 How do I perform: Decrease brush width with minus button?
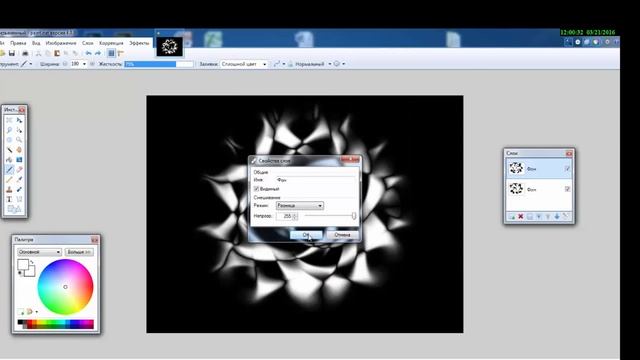point(65,64)
